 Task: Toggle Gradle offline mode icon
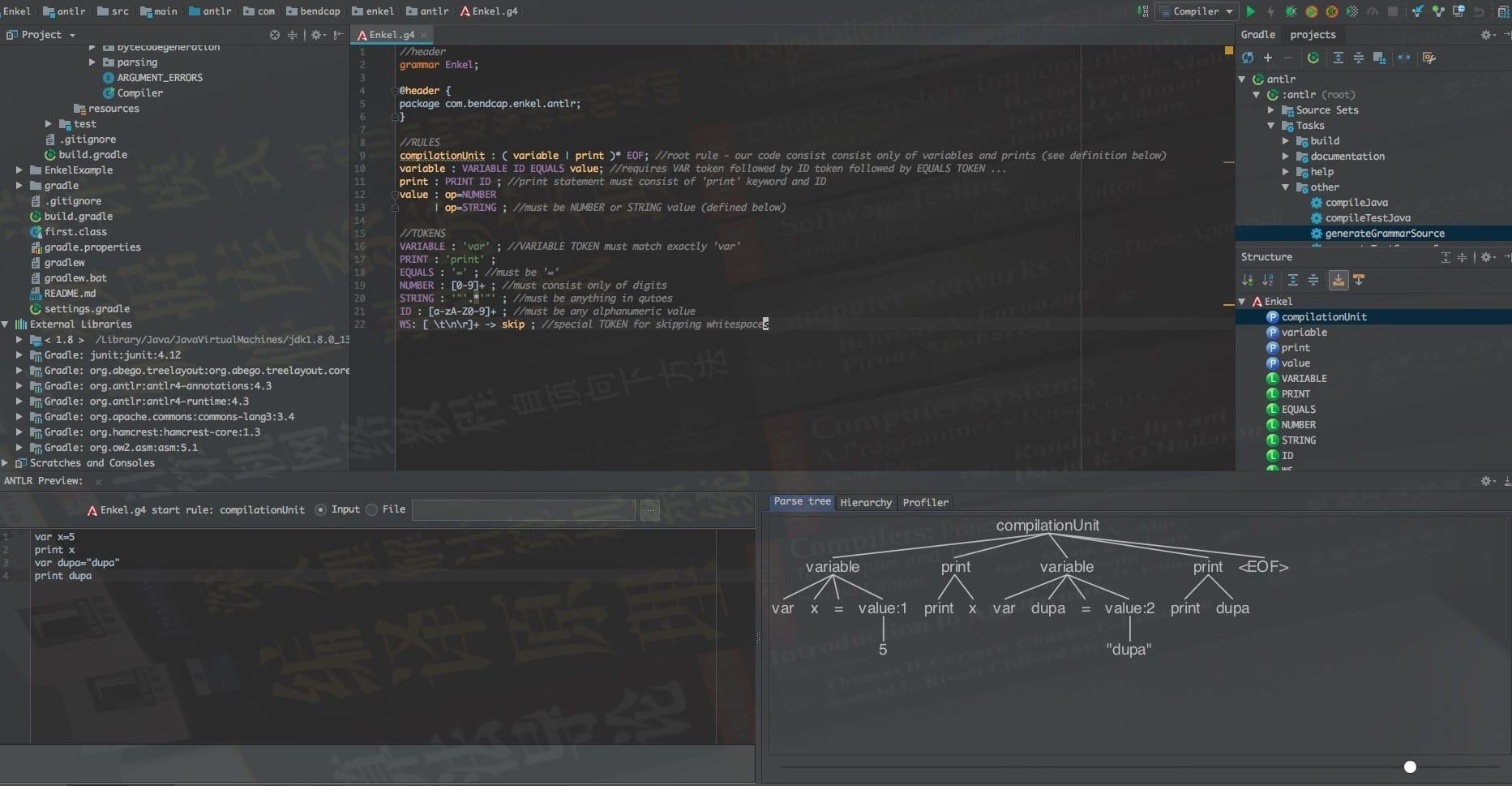(1404, 58)
